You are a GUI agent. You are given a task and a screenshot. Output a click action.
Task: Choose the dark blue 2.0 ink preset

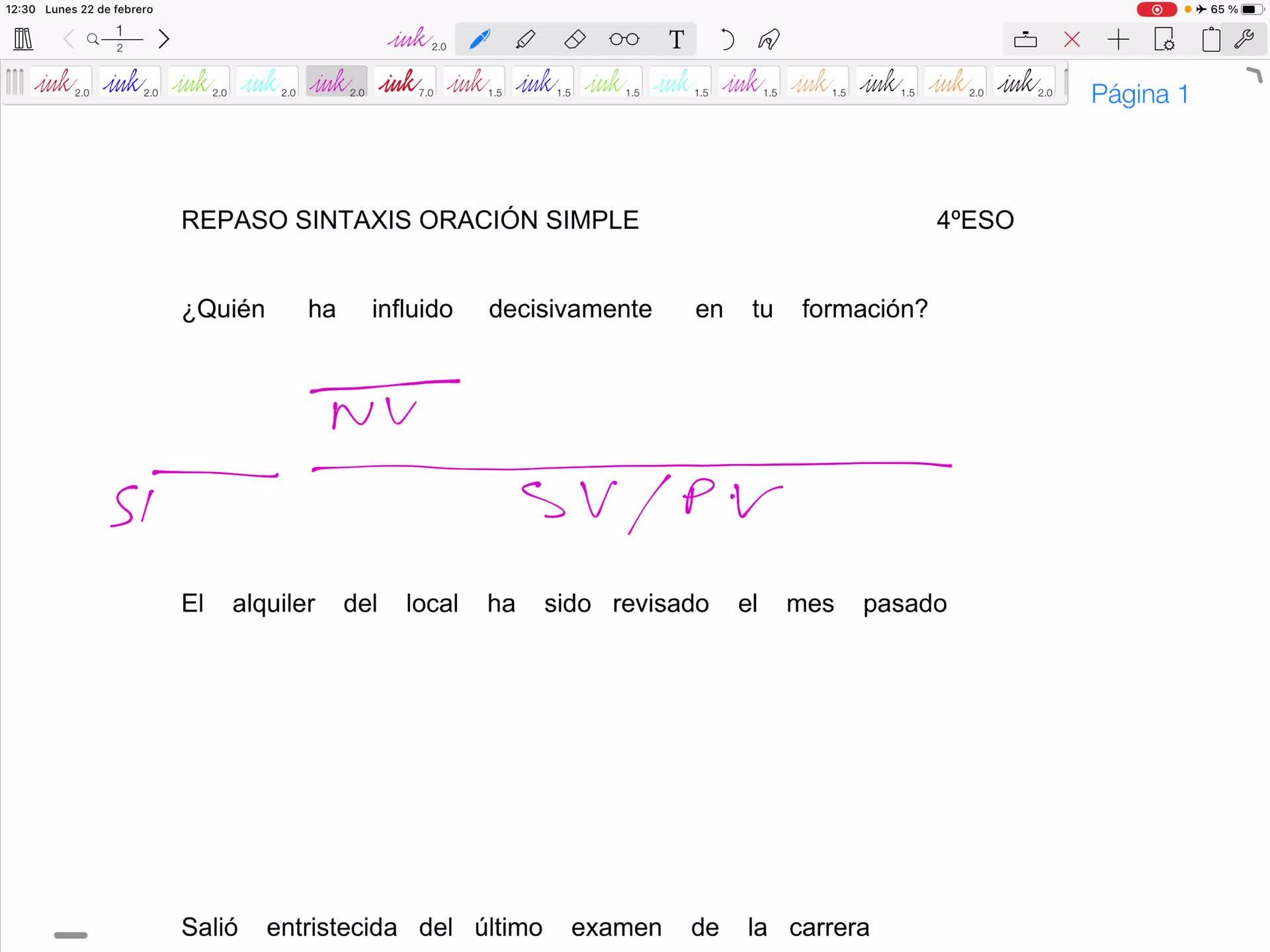point(130,83)
